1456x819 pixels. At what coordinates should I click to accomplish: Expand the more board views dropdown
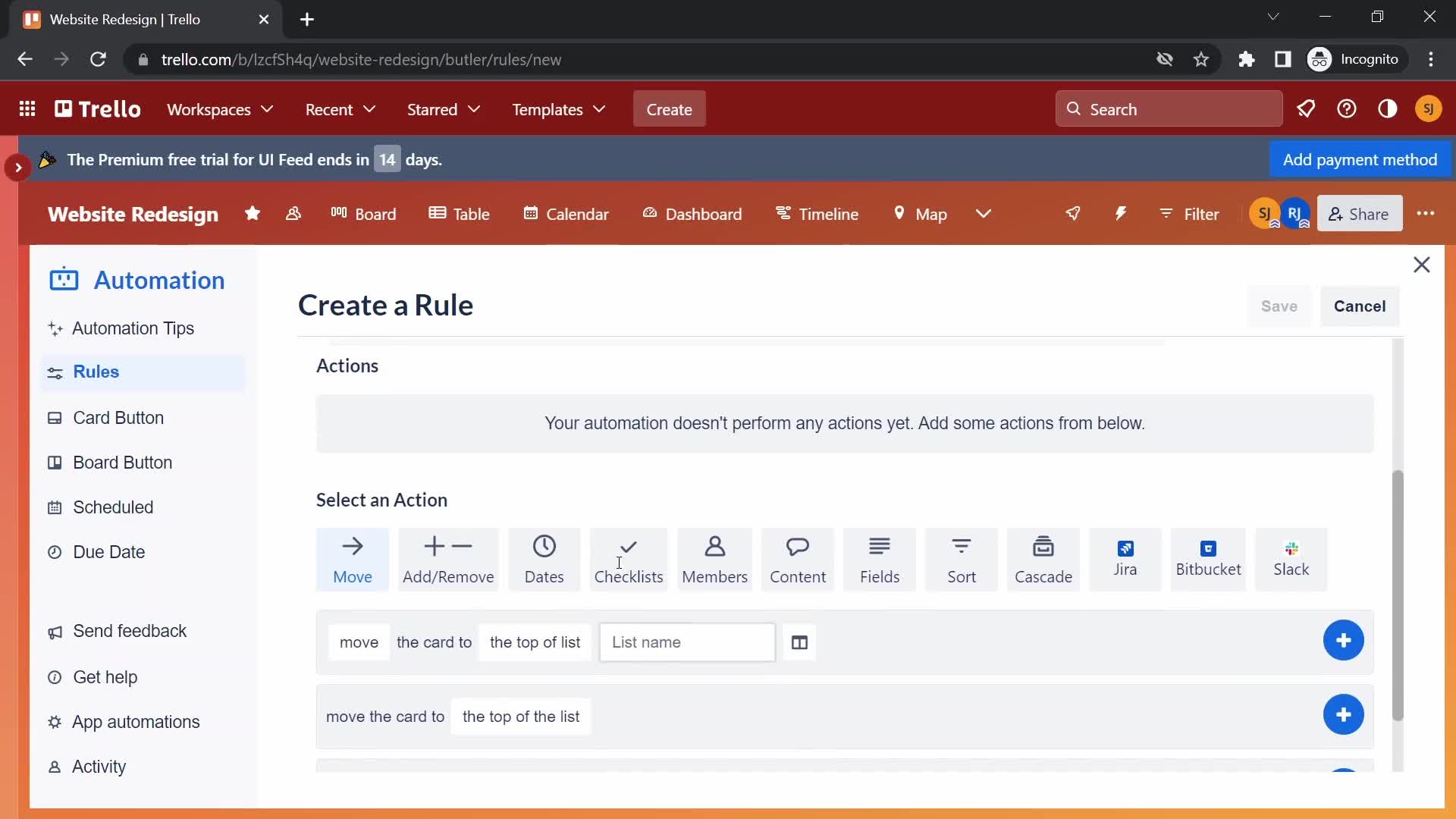(983, 214)
